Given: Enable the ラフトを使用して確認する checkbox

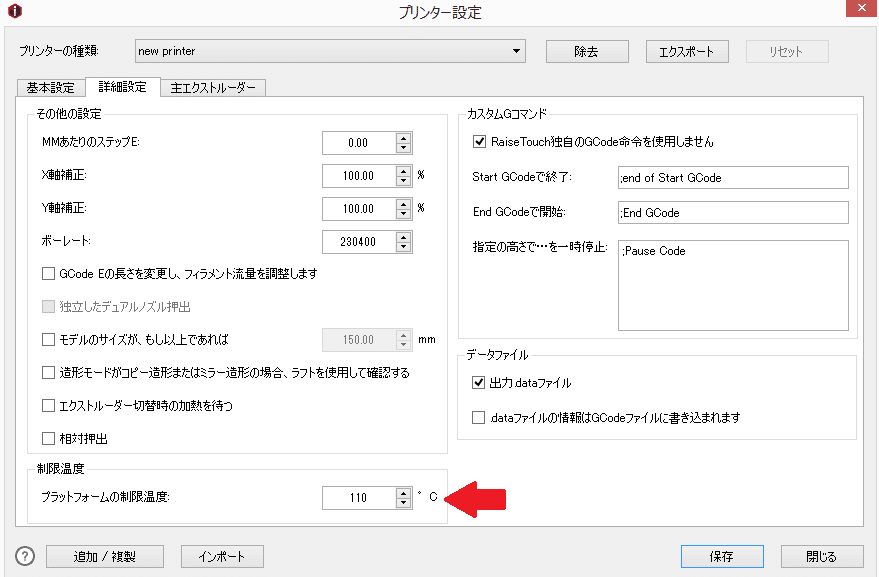Looking at the screenshot, I should click(49, 373).
